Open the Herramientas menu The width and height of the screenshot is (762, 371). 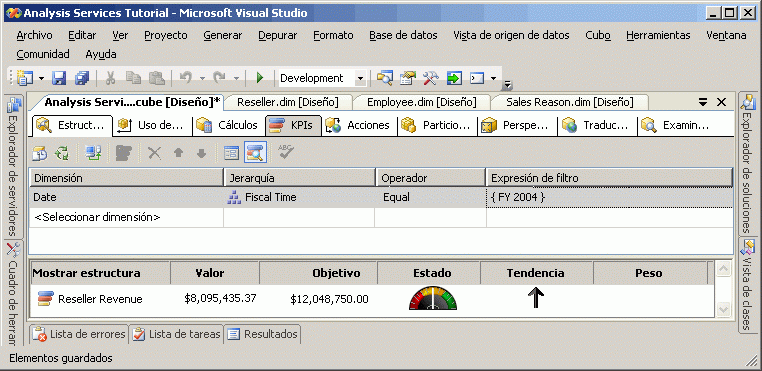[x=658, y=35]
